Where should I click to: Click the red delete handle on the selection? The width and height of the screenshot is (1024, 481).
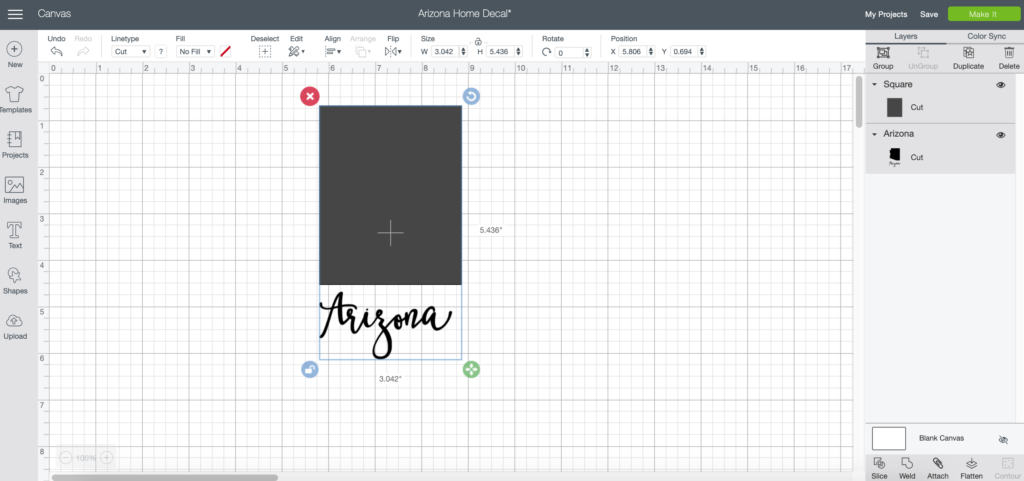310,97
